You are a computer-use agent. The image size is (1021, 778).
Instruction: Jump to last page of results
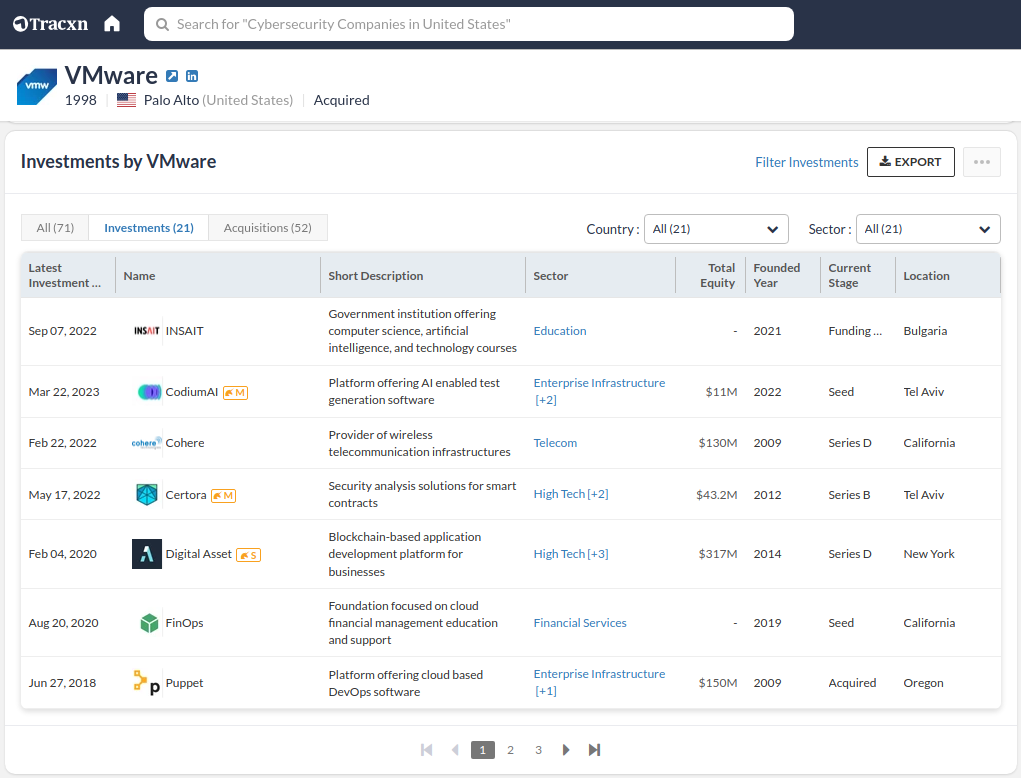(594, 750)
